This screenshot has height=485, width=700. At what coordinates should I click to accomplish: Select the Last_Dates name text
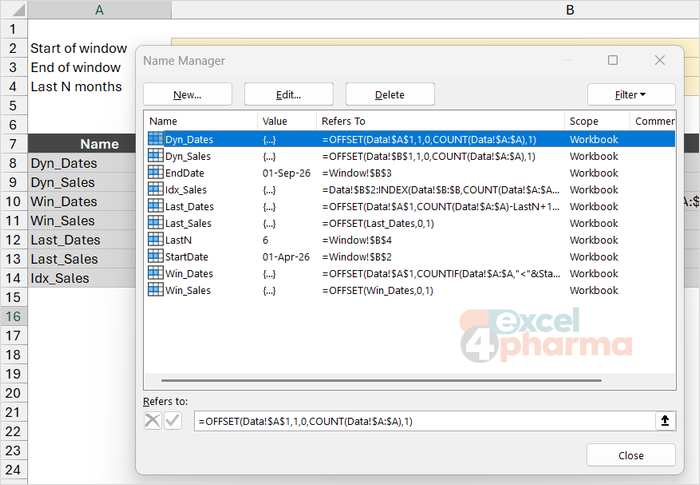tap(189, 206)
